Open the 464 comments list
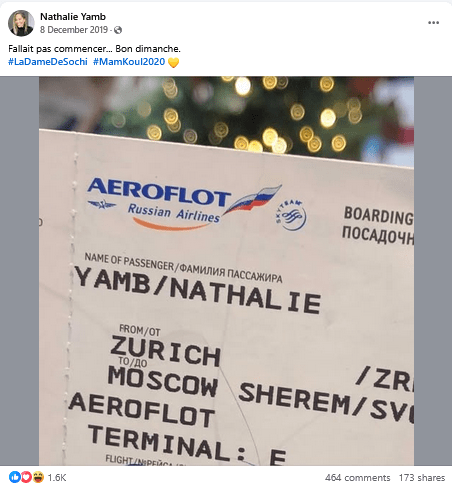452x485 pixels. [357, 477]
